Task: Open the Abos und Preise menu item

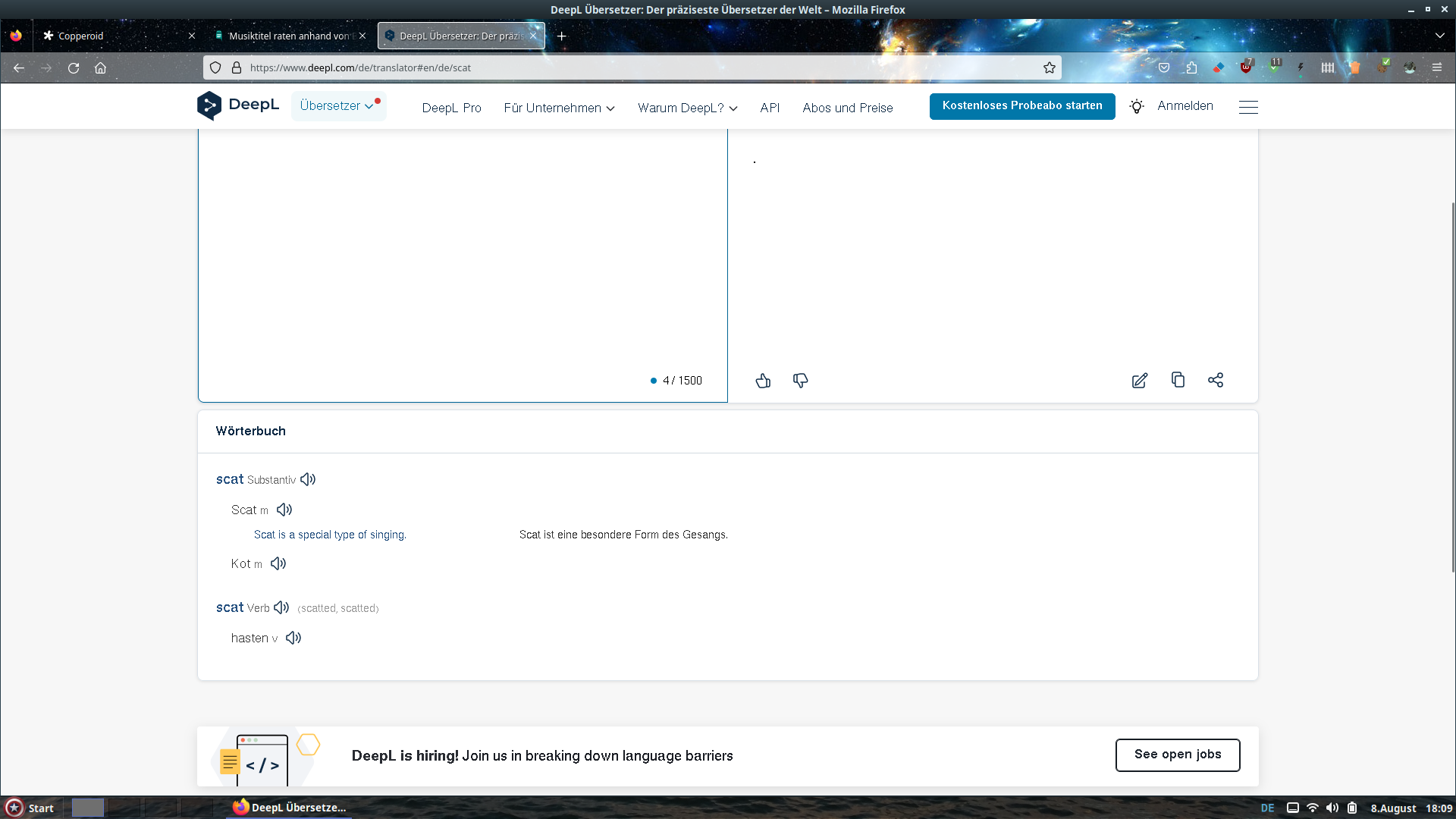Action: tap(847, 108)
